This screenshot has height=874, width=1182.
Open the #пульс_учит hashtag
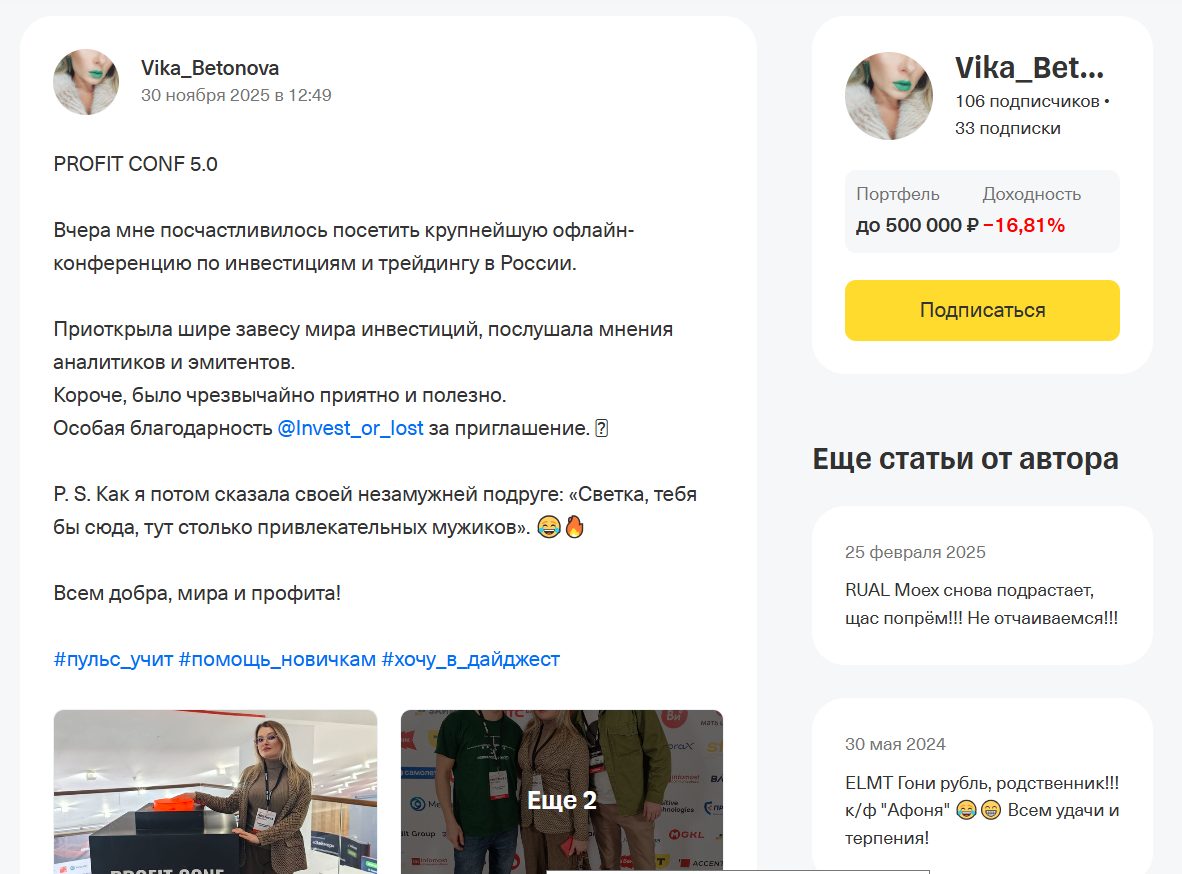[113, 659]
